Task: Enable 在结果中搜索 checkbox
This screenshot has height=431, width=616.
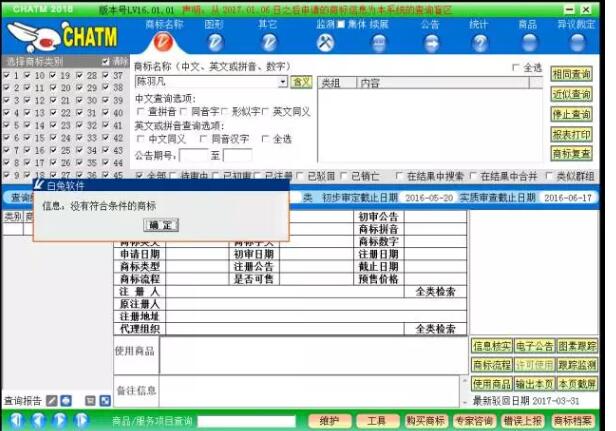Action: tap(399, 176)
